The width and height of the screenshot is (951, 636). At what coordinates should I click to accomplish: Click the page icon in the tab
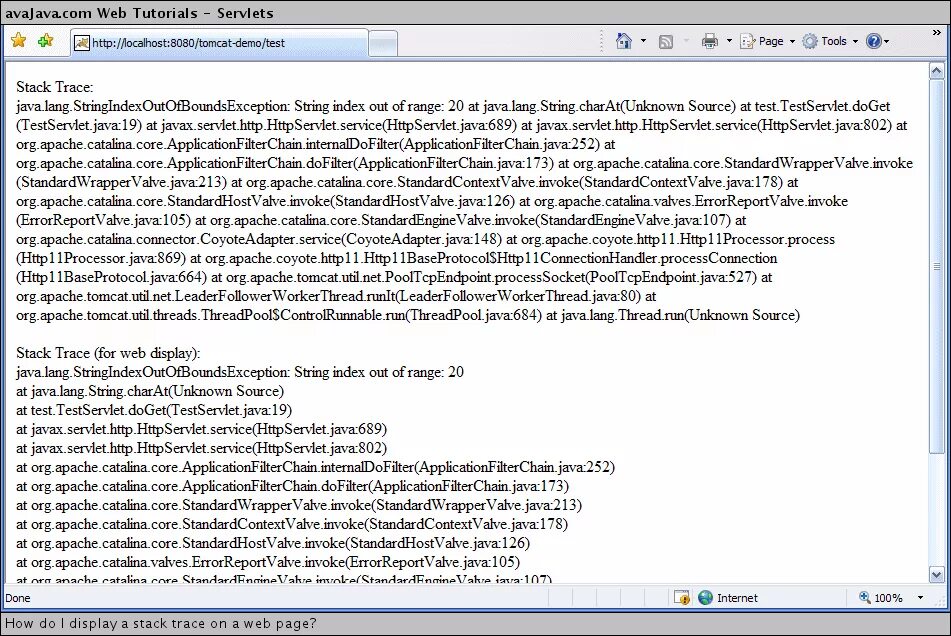coord(82,42)
